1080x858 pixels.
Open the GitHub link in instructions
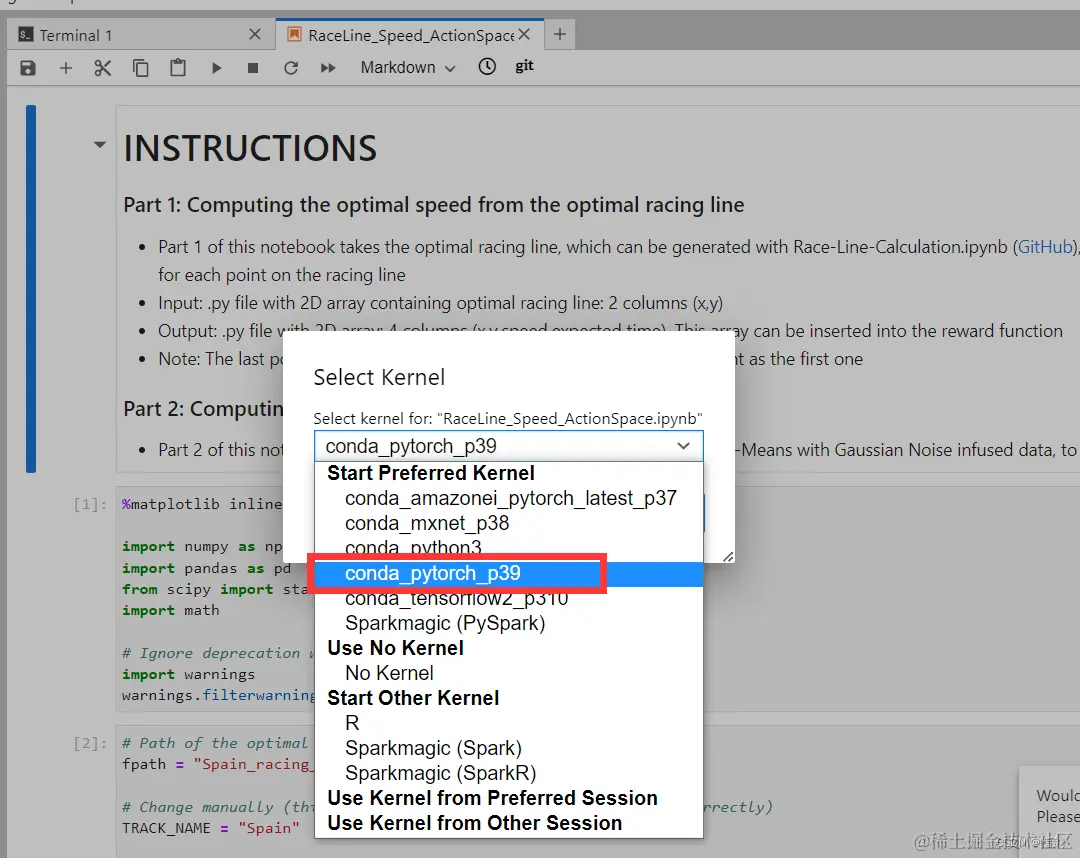[1045, 247]
